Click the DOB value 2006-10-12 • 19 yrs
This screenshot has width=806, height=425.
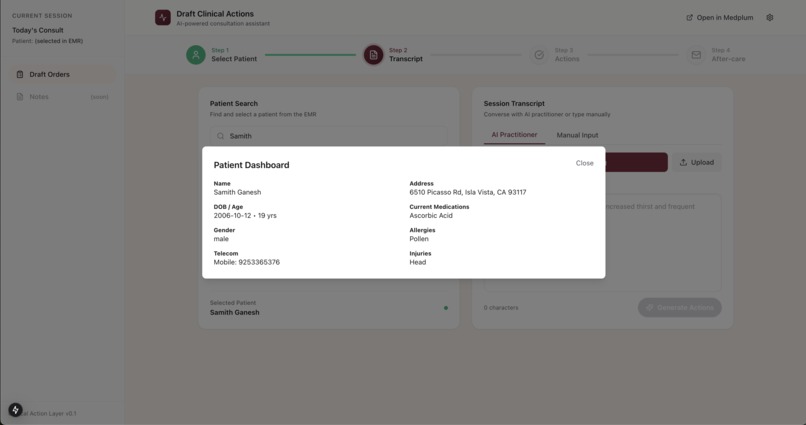click(245, 216)
